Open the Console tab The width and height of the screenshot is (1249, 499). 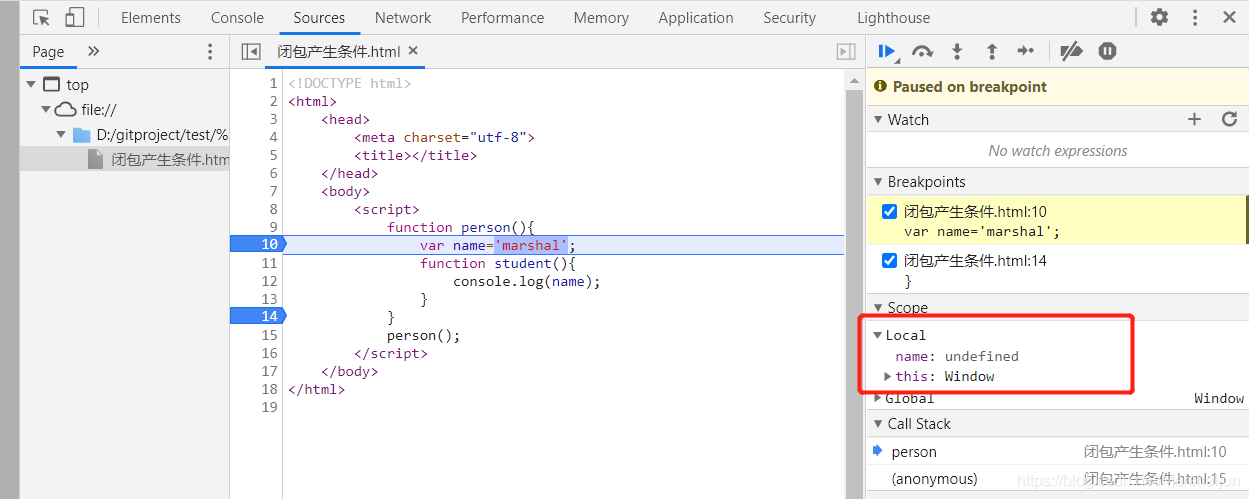pyautogui.click(x=238, y=17)
